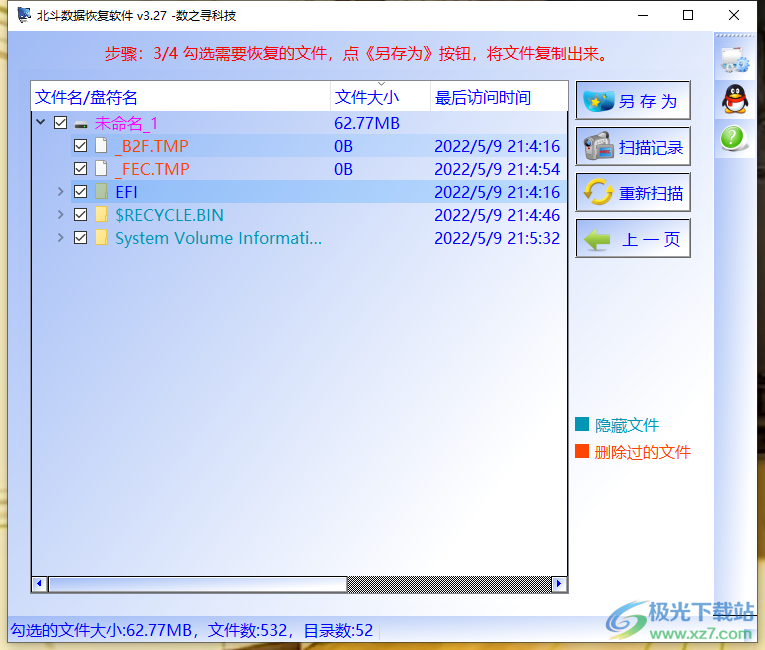Click the 62.77MB size value
This screenshot has height=650, width=765.
point(367,123)
